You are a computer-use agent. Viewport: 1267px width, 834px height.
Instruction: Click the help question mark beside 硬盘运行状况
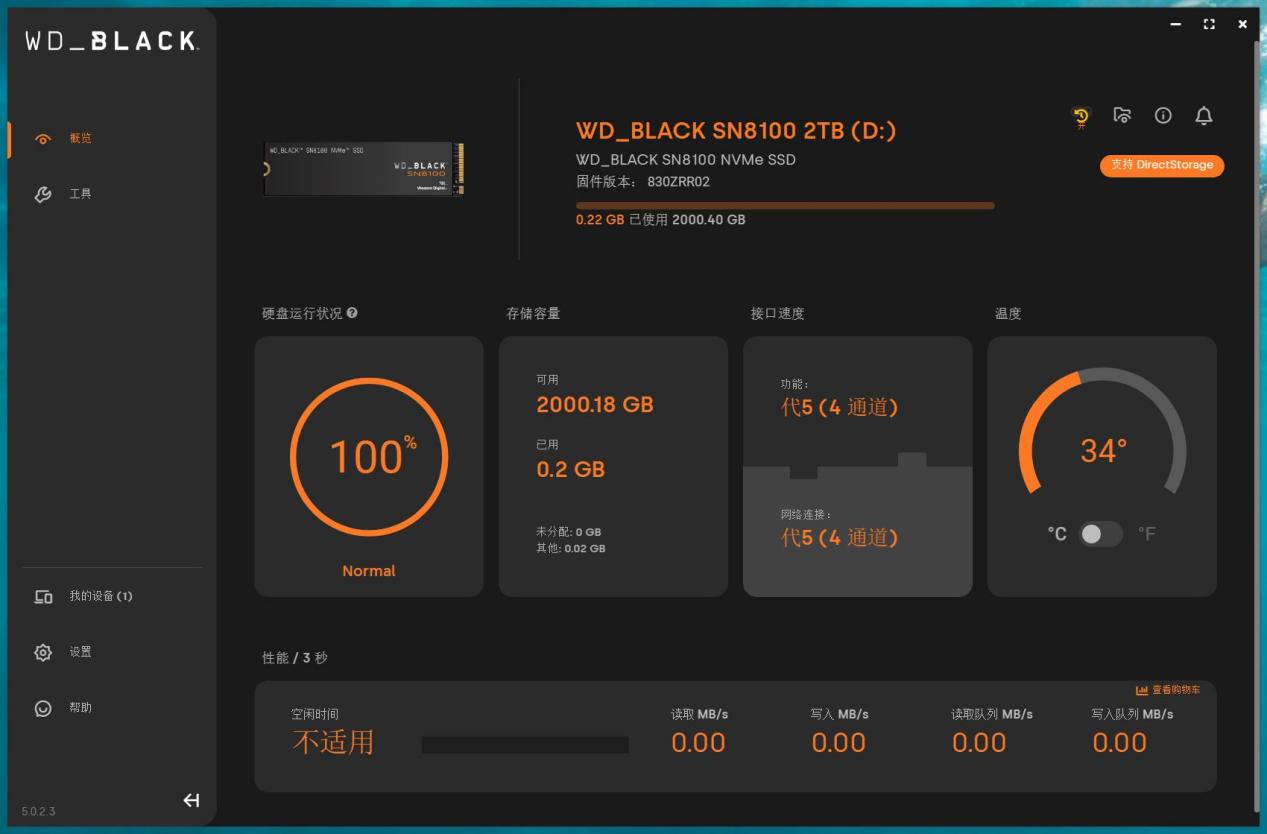click(352, 313)
